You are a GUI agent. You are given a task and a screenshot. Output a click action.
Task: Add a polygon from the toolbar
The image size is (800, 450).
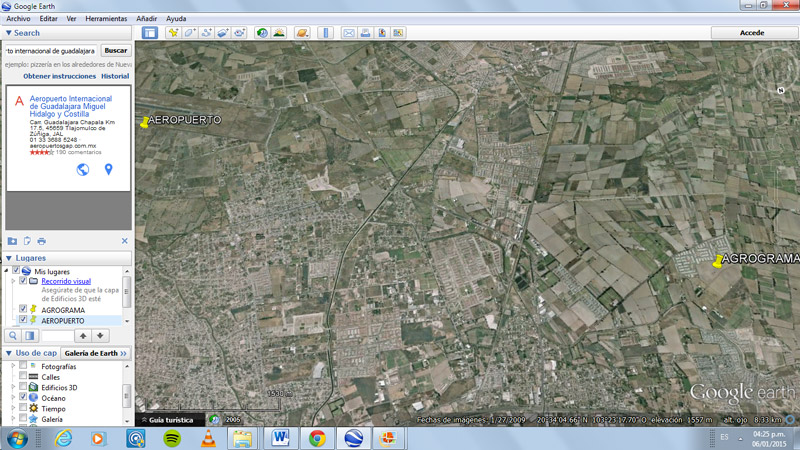[x=190, y=33]
